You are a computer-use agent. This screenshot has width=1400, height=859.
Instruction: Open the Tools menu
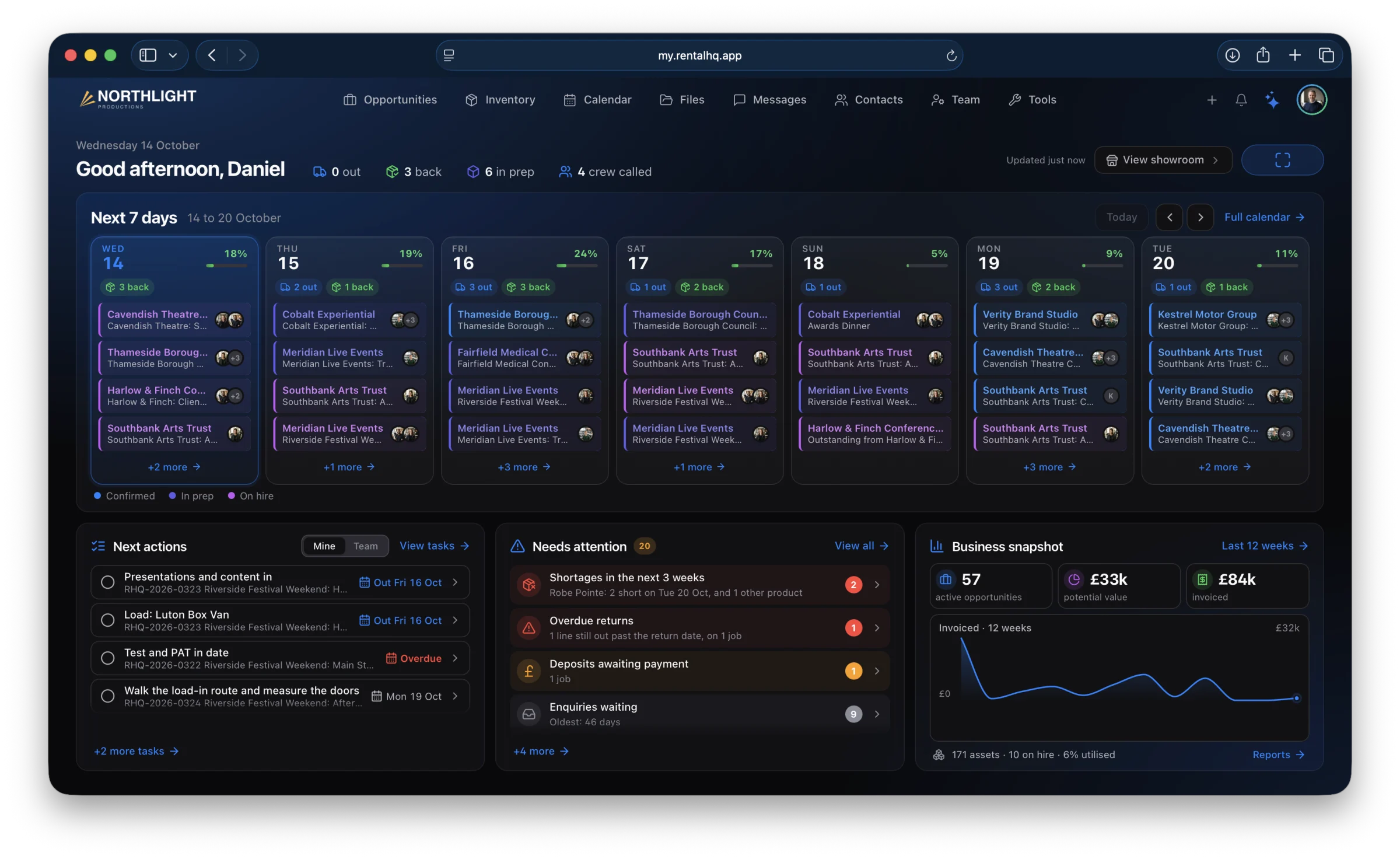(x=1032, y=100)
